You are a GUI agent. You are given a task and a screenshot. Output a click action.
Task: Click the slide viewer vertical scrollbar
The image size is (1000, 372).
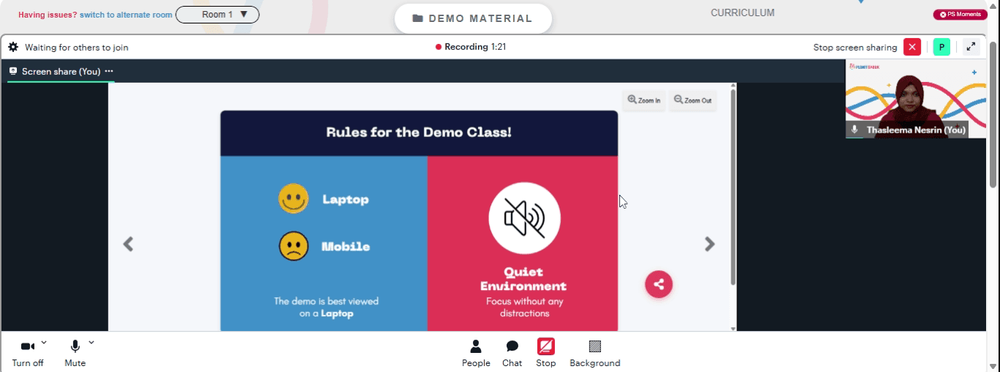coord(733,187)
